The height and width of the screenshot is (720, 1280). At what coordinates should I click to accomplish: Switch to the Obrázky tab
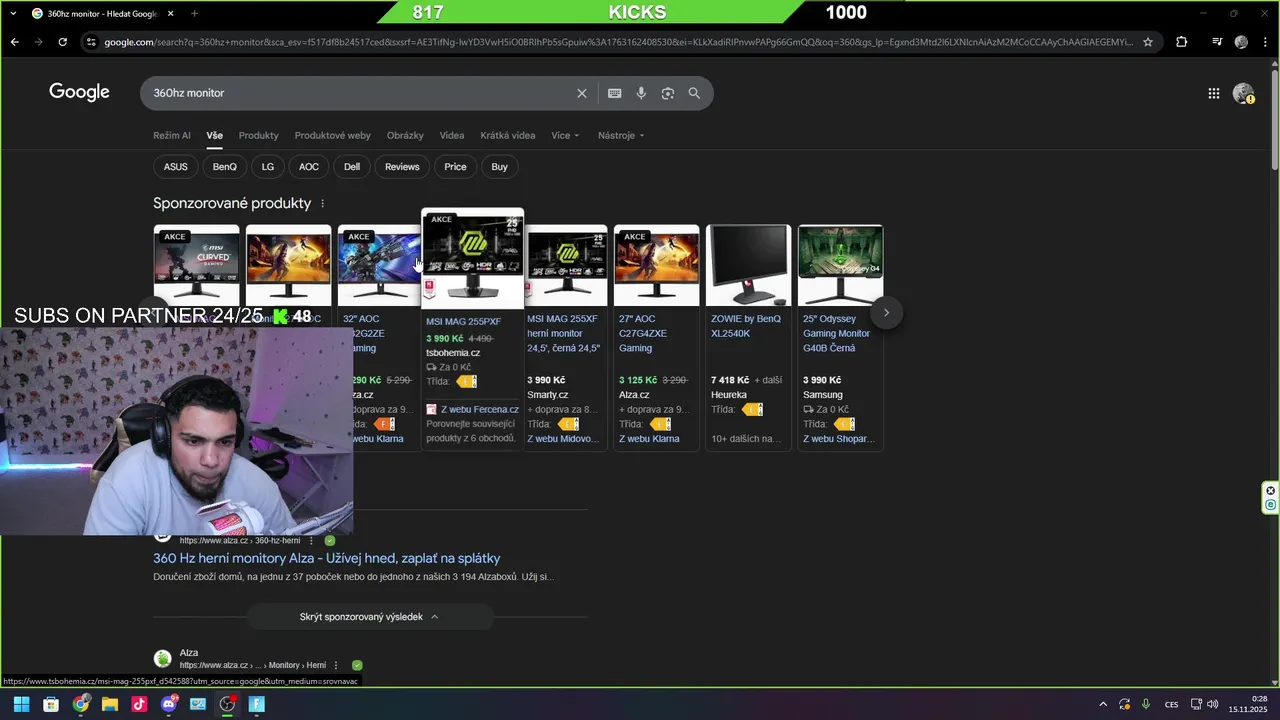(405, 135)
